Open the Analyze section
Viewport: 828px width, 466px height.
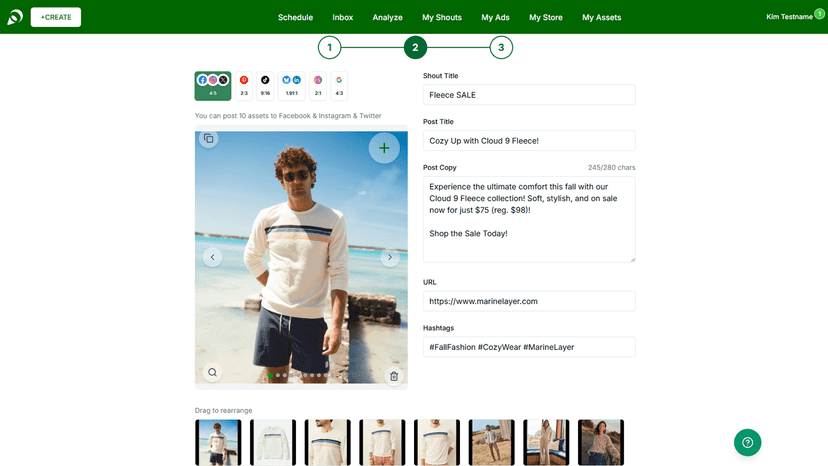387,17
